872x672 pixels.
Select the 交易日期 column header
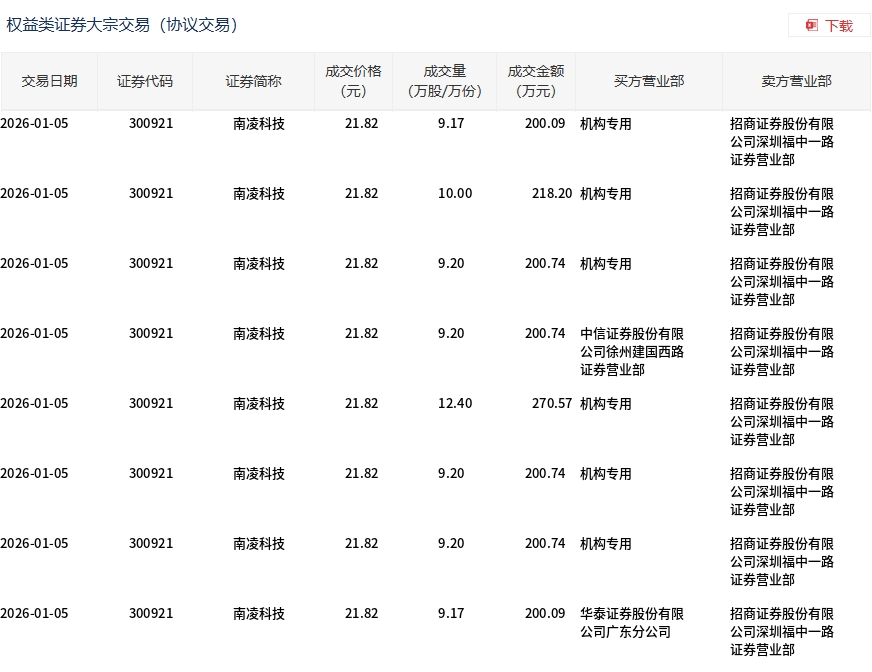pos(48,81)
